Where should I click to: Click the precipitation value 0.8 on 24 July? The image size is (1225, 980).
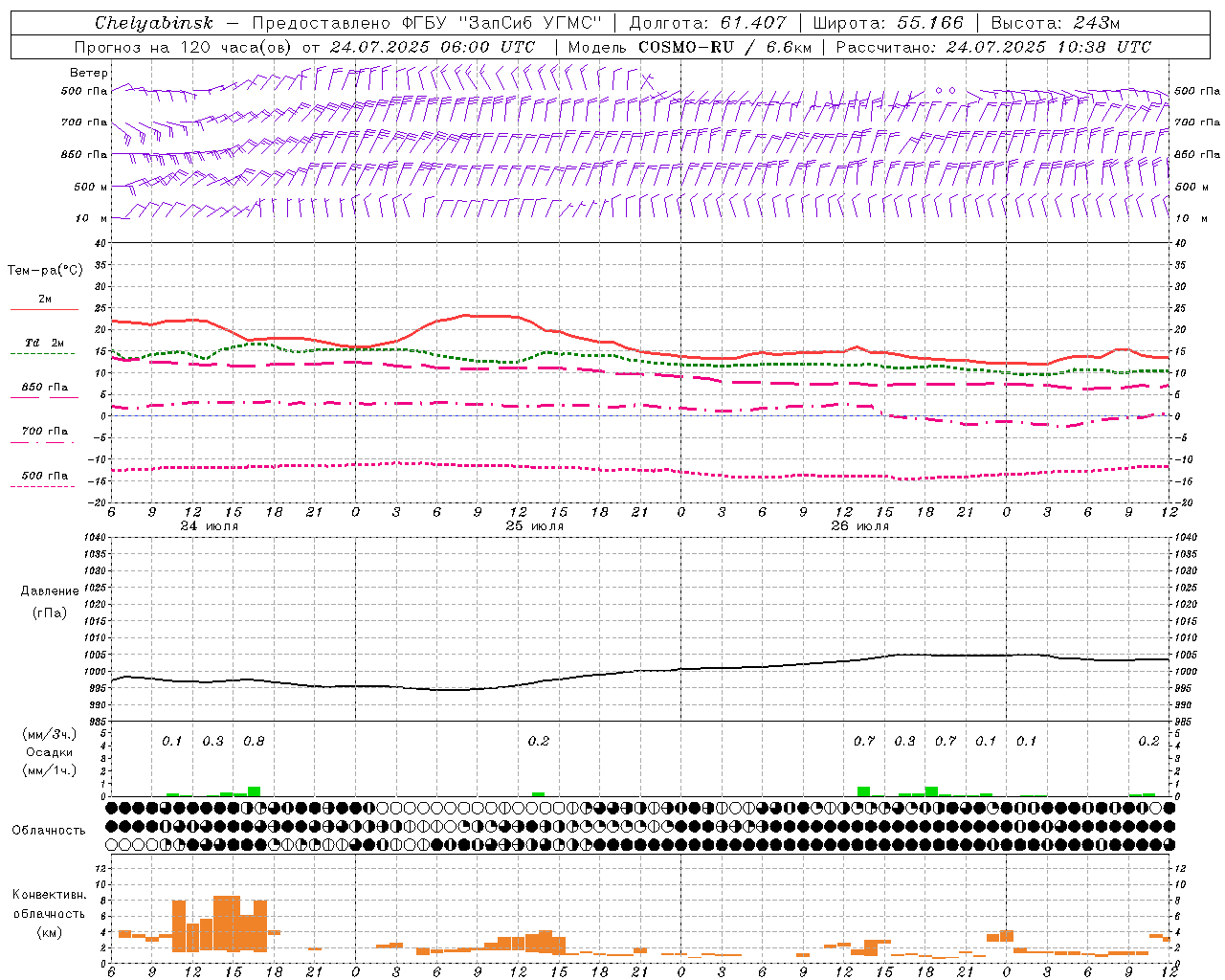click(x=254, y=741)
